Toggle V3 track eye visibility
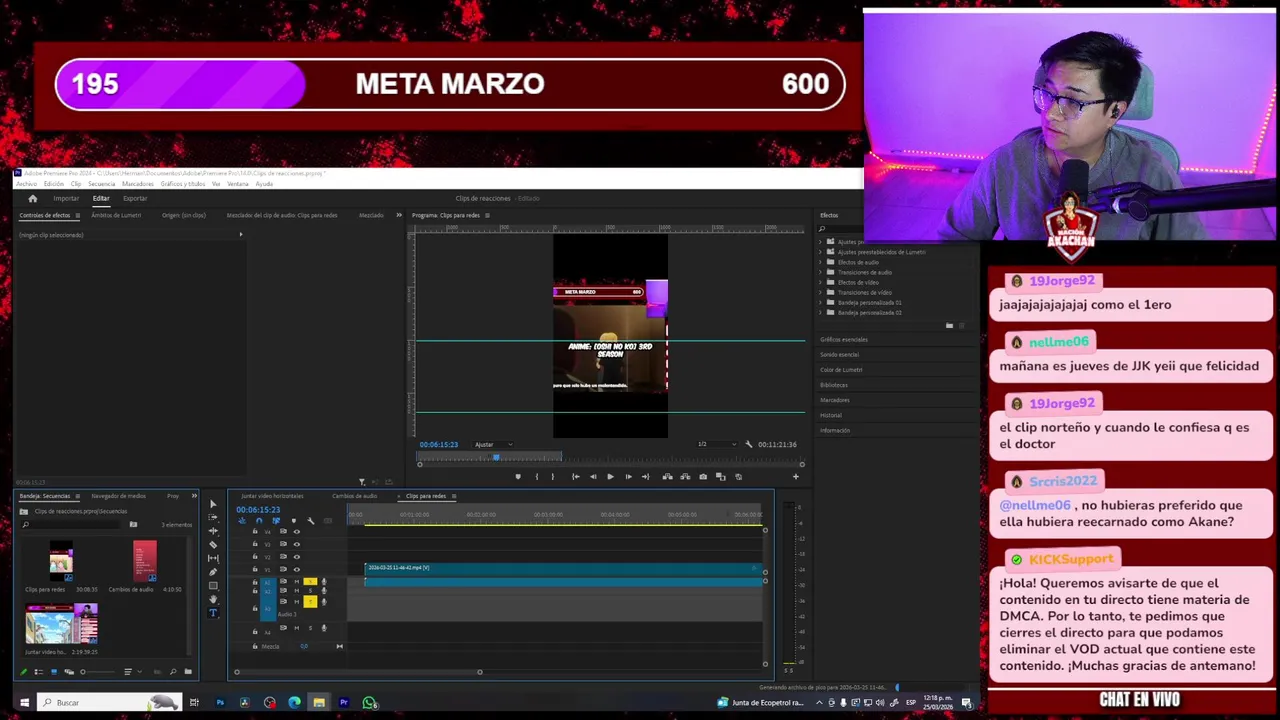1280x720 pixels. point(296,544)
